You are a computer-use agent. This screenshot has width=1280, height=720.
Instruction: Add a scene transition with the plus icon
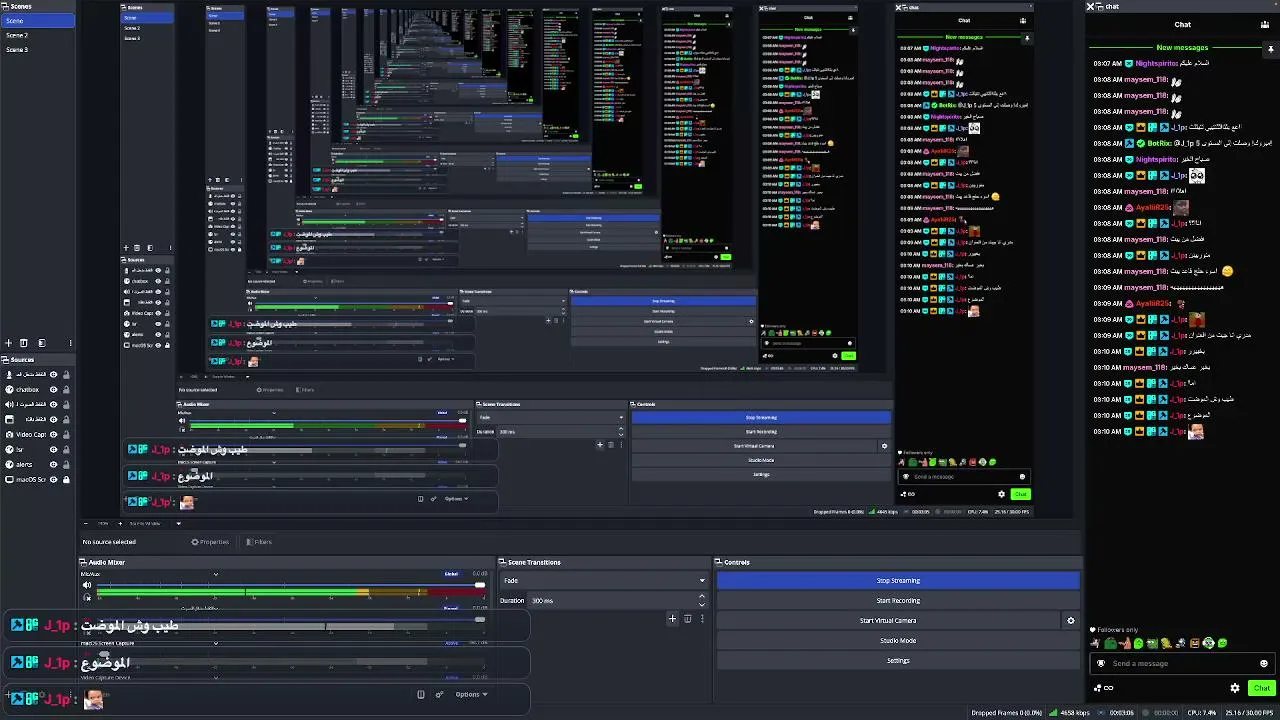tap(672, 619)
